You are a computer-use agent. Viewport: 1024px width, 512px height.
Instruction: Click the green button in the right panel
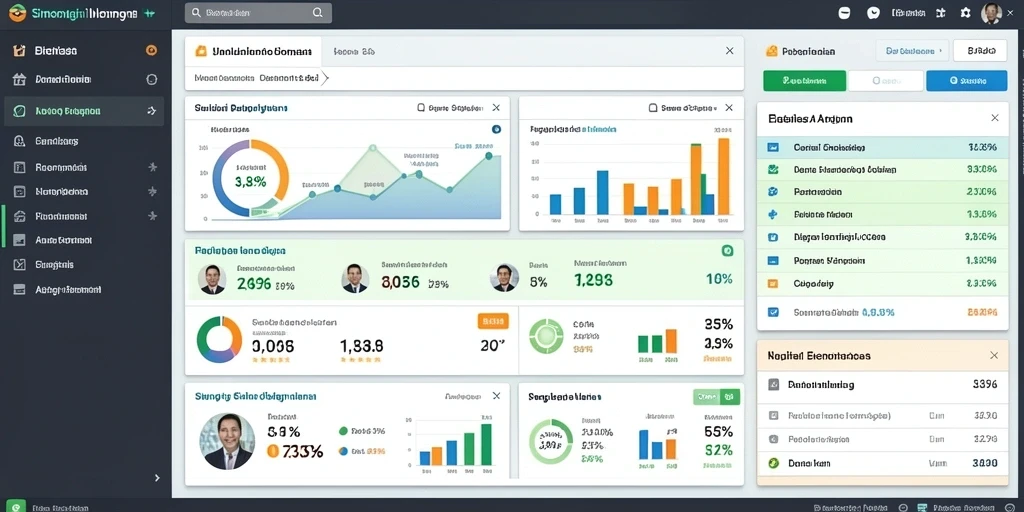(805, 80)
